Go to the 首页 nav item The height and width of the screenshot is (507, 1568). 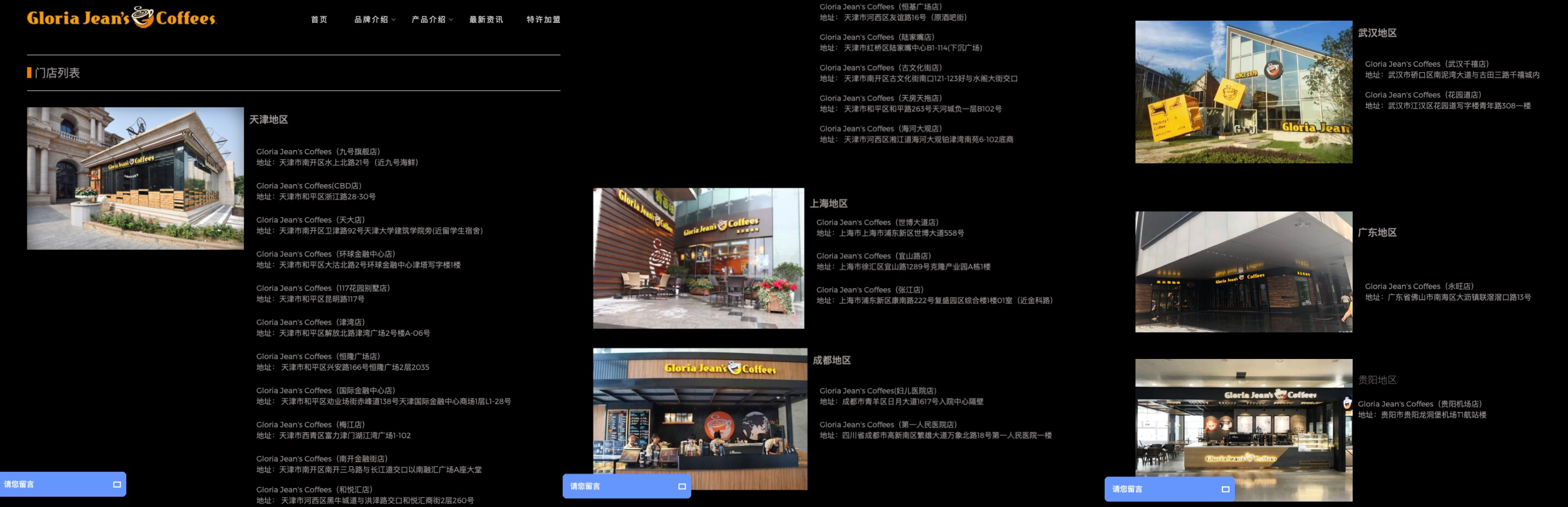point(319,19)
